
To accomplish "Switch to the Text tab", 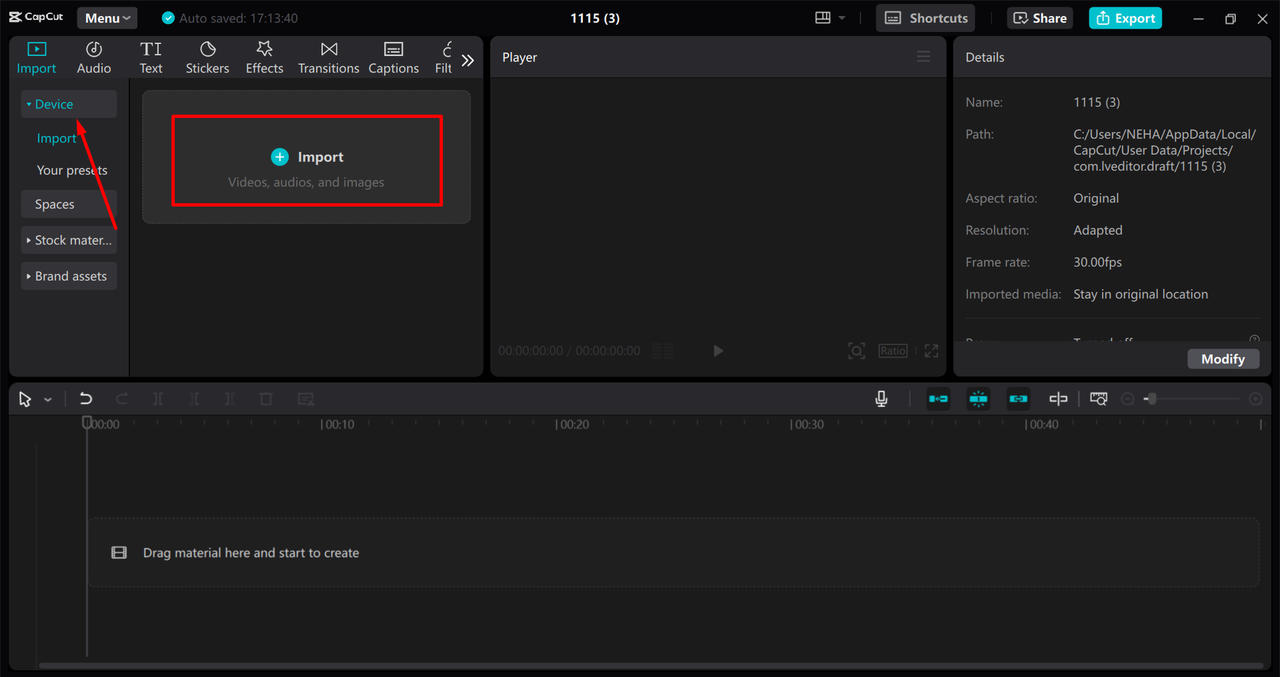I will pos(151,58).
